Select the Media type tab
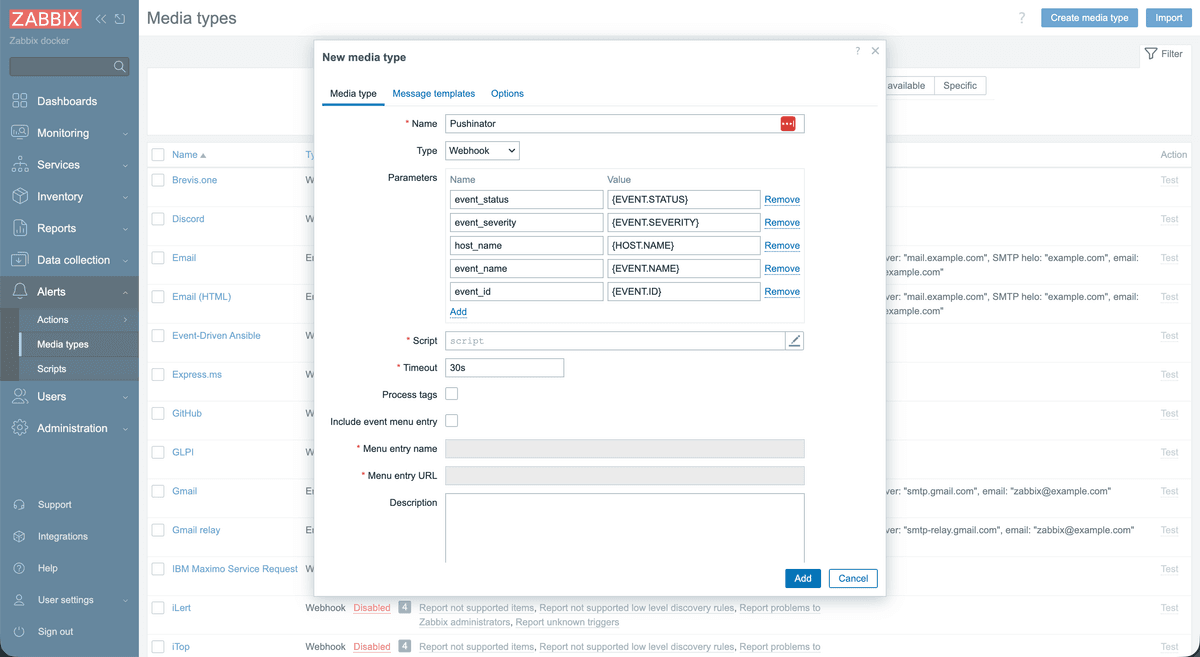 click(353, 93)
